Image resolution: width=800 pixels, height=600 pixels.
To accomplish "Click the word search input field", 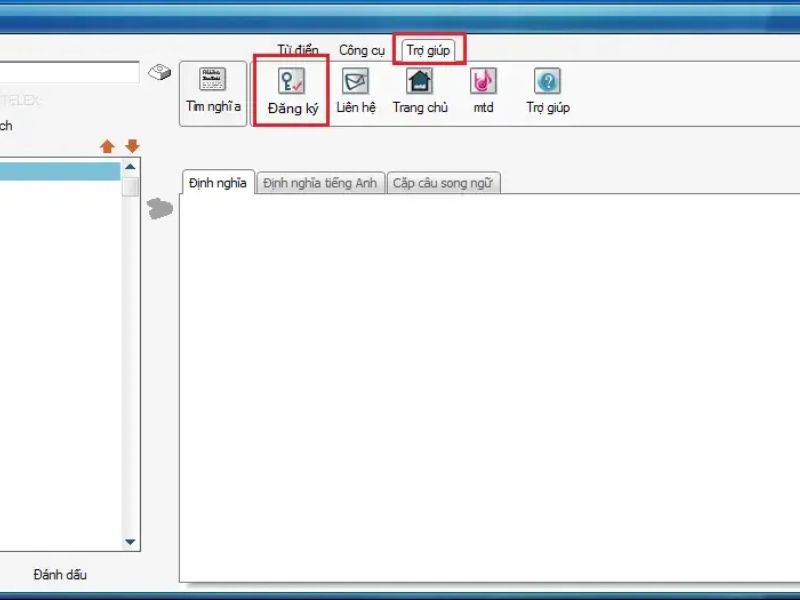I will click(x=69, y=72).
